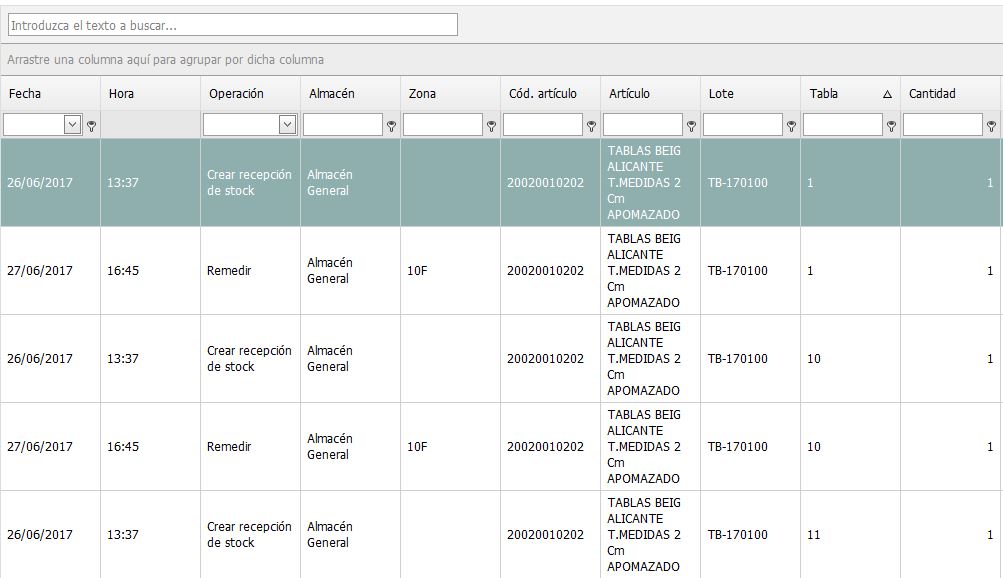Sort by the Fecha column header
The height and width of the screenshot is (578, 1003).
click(51, 93)
